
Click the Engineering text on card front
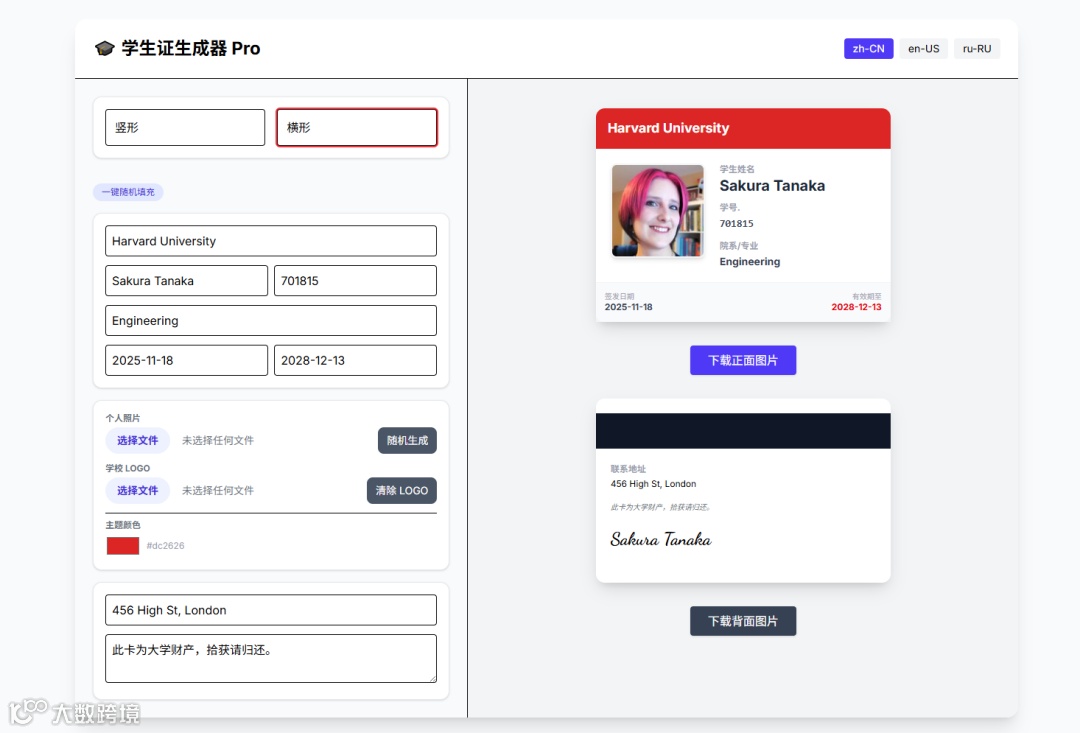(749, 262)
